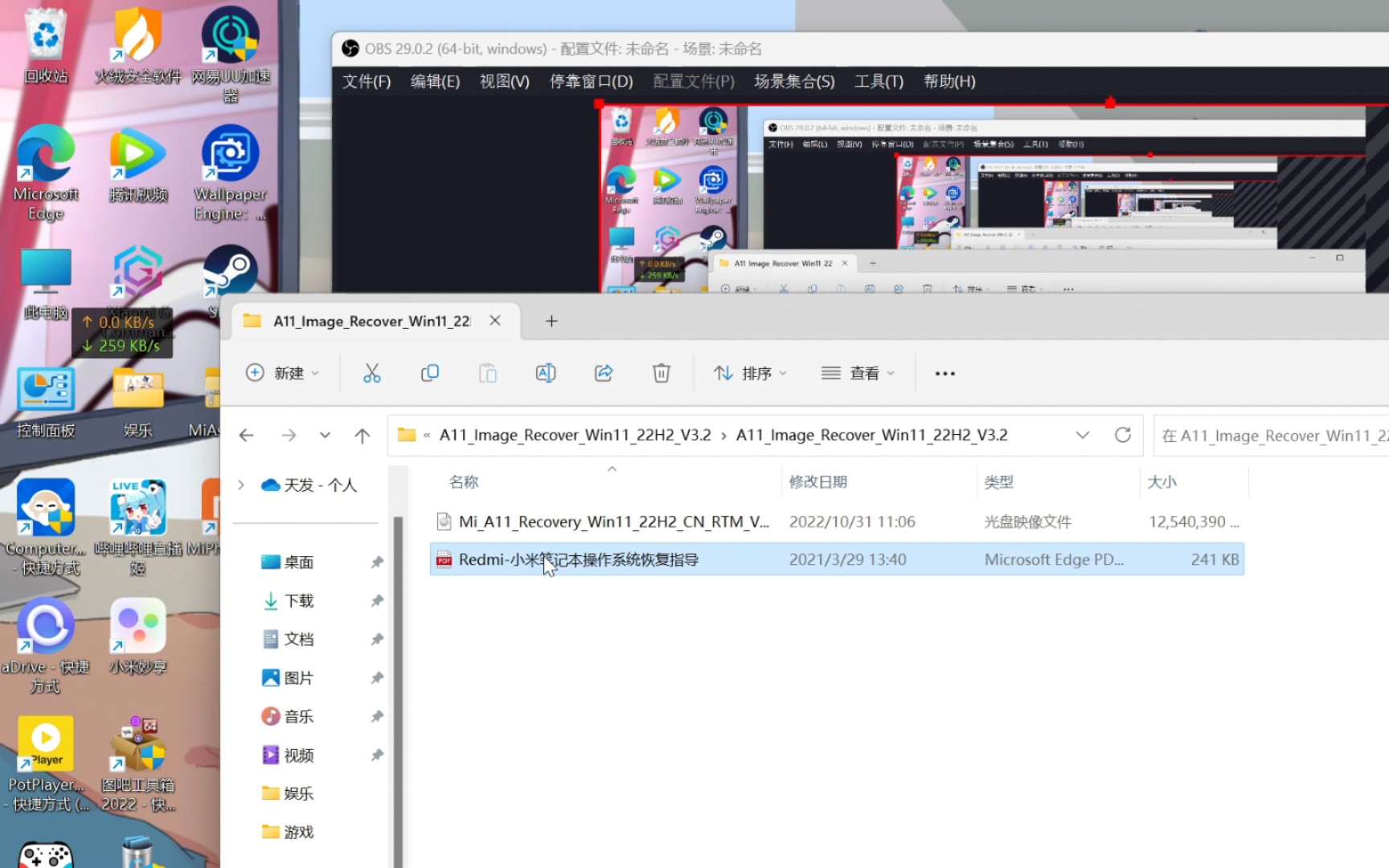Click parent folder in address bar breadcrumb

[x=575, y=435]
